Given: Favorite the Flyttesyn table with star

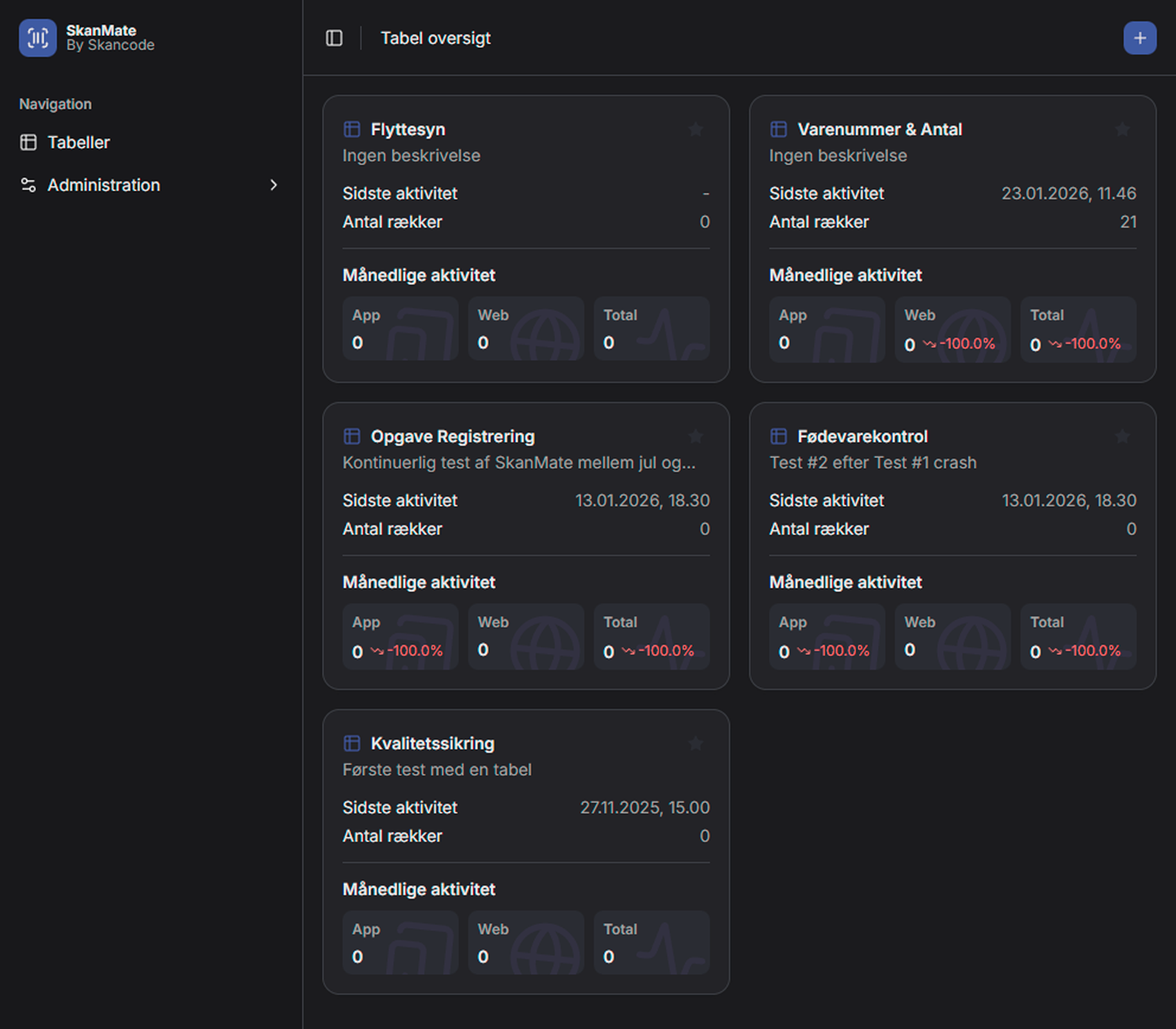Looking at the screenshot, I should tap(695, 129).
